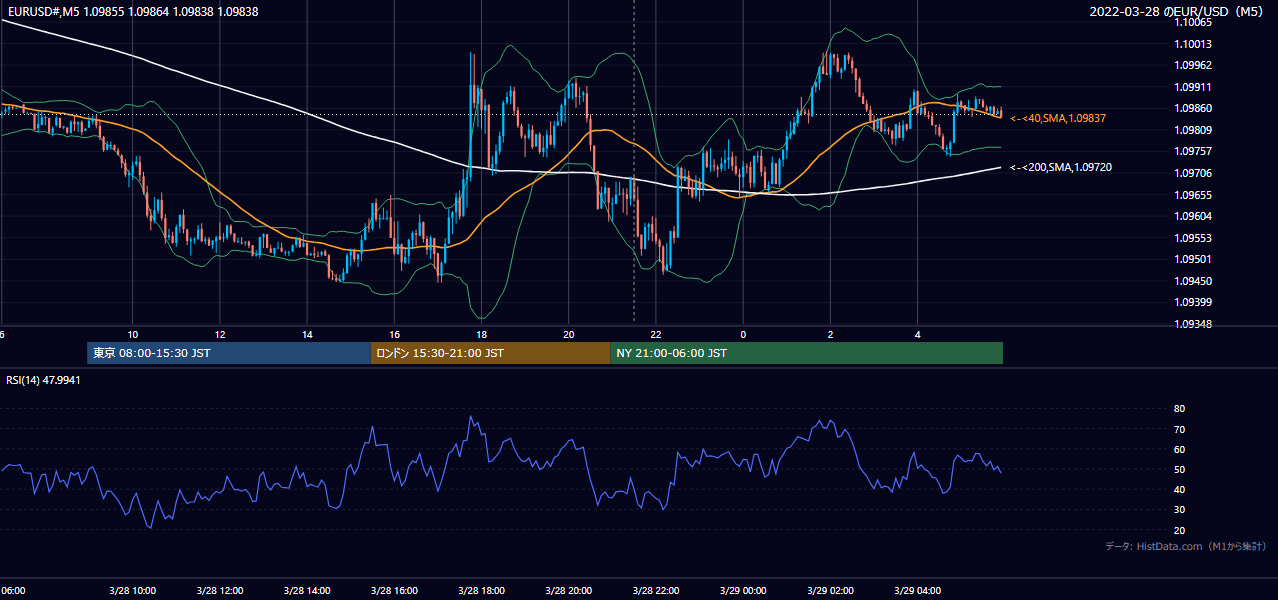Screen dimensions: 1278x600
Task: Open the HistData.com data source credit
Action: (1186, 546)
